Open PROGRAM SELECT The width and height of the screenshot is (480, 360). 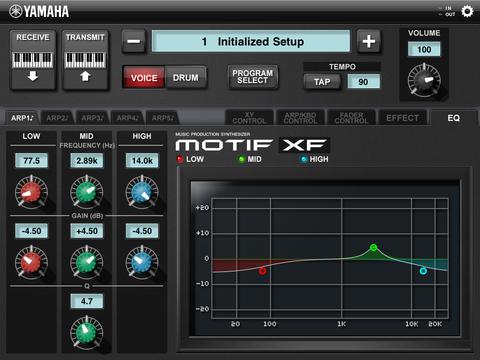(x=253, y=77)
